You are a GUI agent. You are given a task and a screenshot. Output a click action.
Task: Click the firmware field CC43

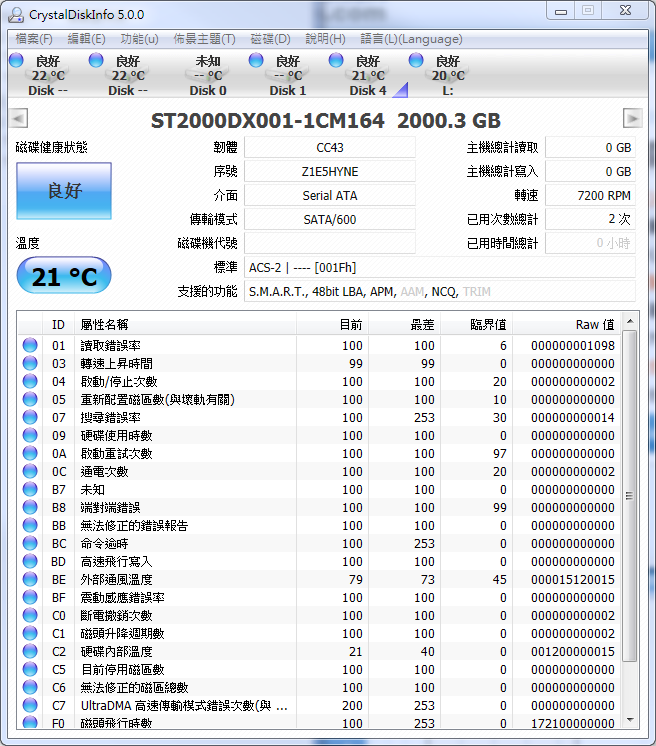(330, 147)
